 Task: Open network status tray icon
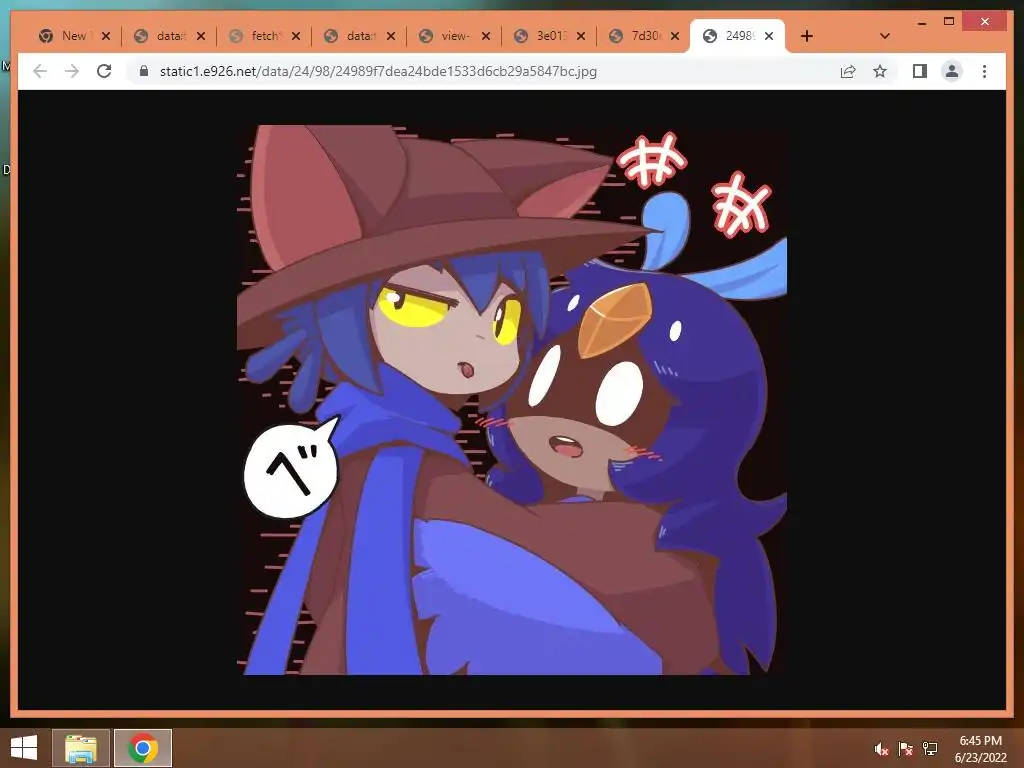[930, 749]
